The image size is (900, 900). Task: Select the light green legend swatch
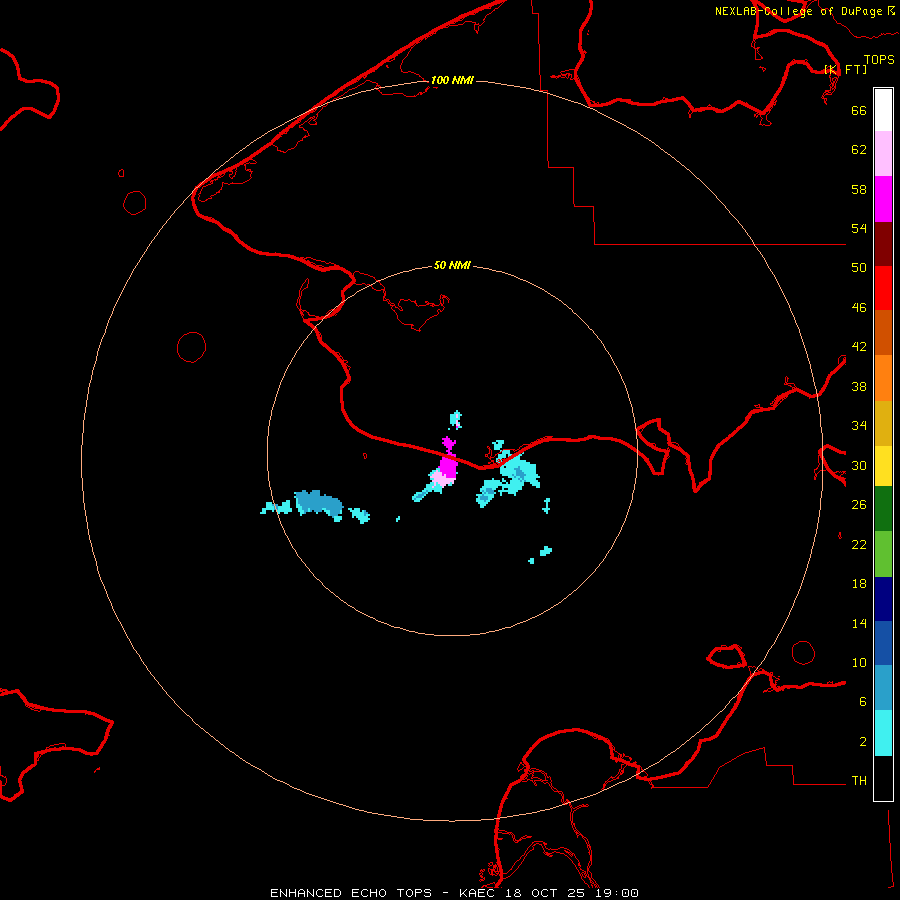[883, 554]
